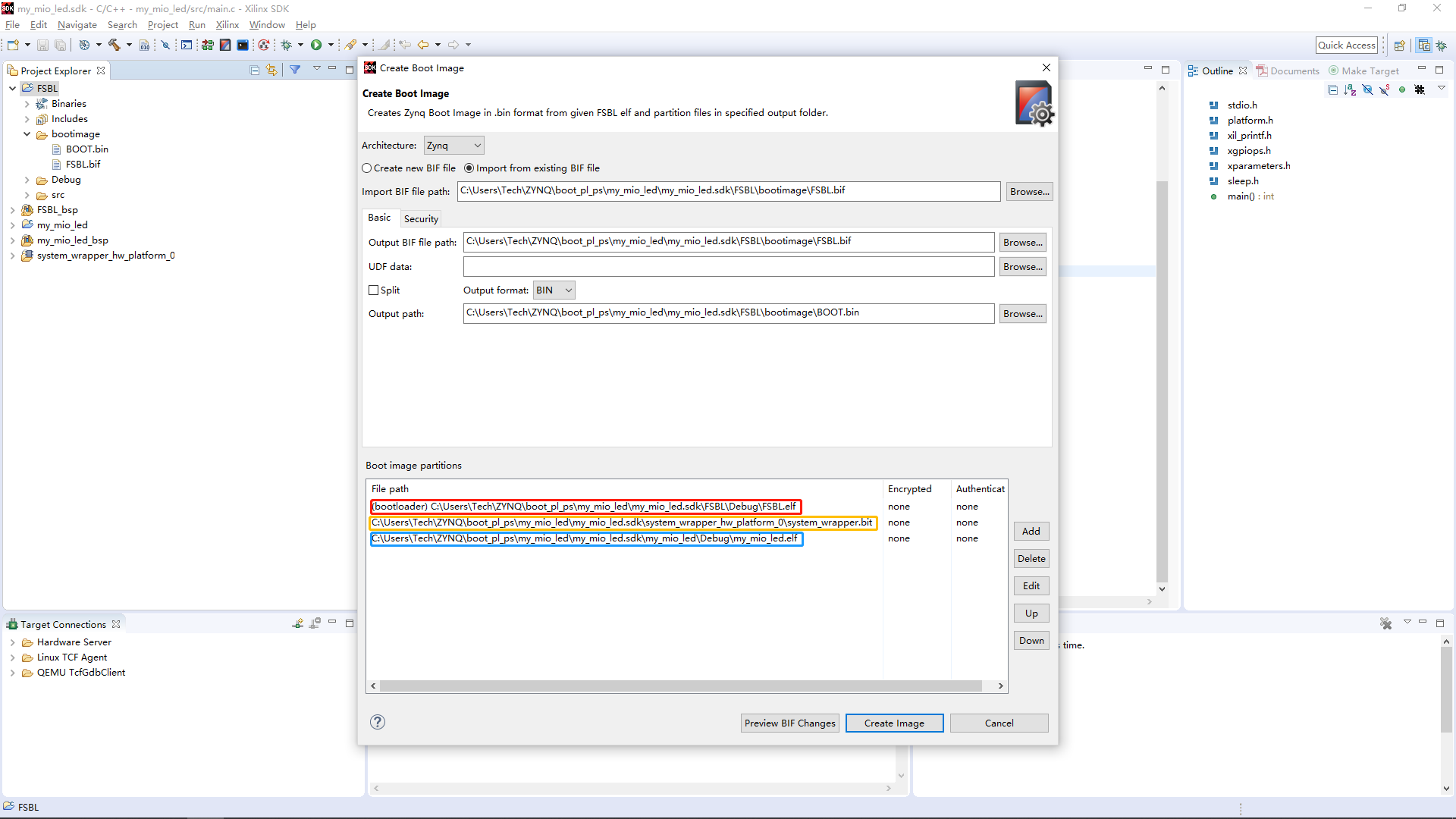The image size is (1456, 819).
Task: Click the filter icon in Project Explorer
Action: pos(295,70)
